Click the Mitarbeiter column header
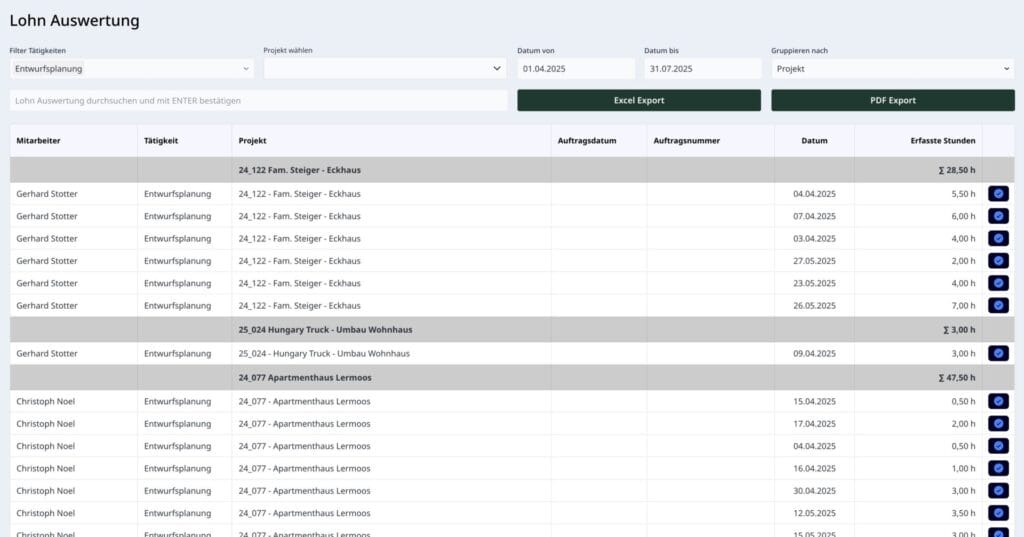Screen dimensions: 1024x537 pyautogui.click(x=39, y=141)
